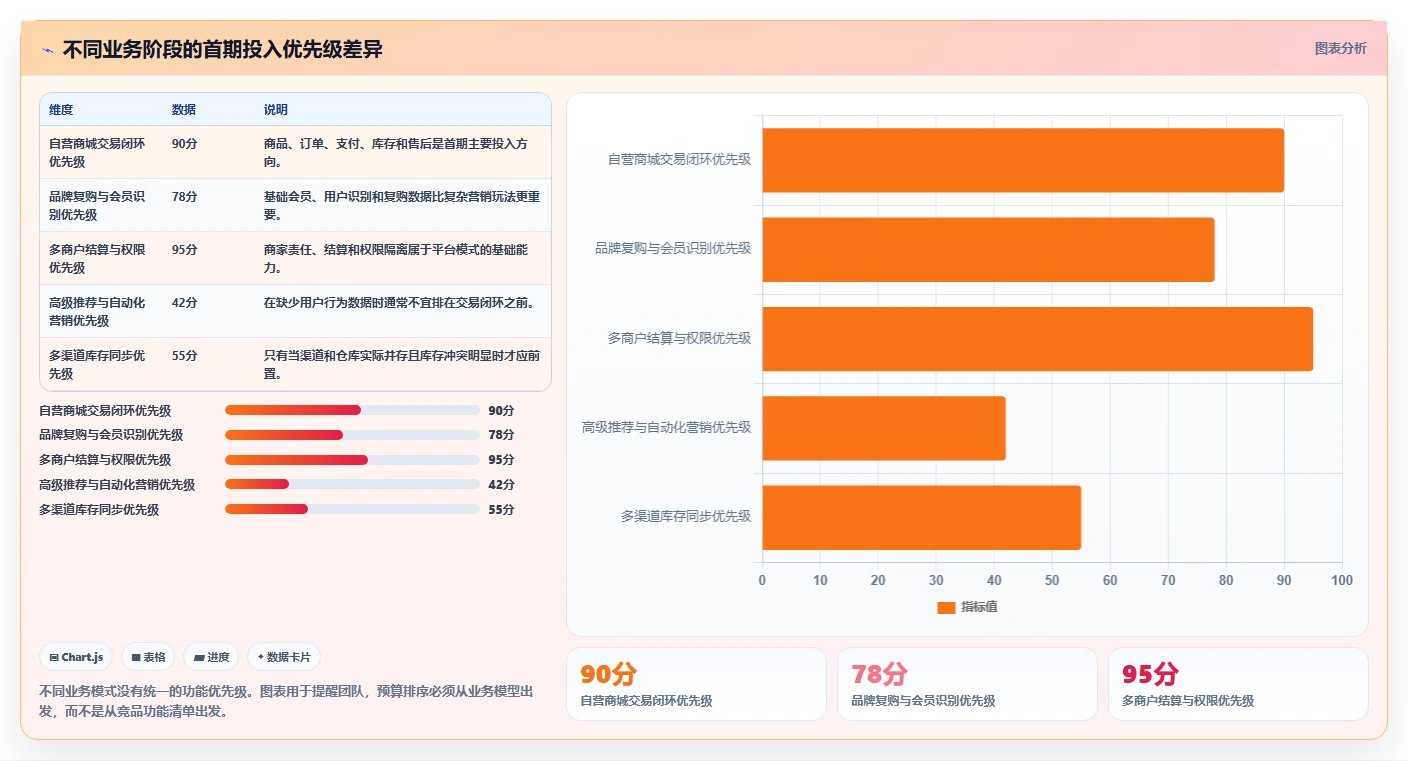Click the 多商户结算与权限优先级 progress bar

pyautogui.click(x=352, y=460)
